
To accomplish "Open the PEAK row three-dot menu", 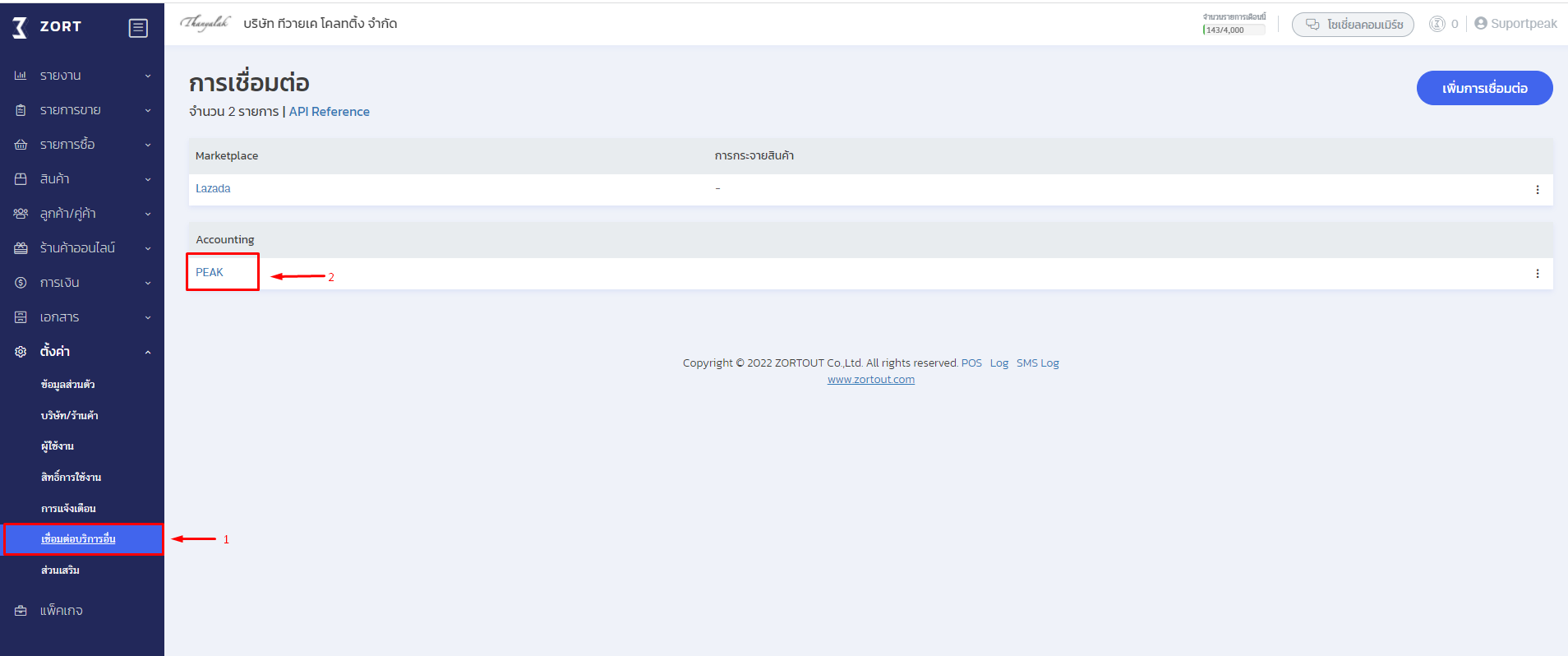I will pos(1537,274).
